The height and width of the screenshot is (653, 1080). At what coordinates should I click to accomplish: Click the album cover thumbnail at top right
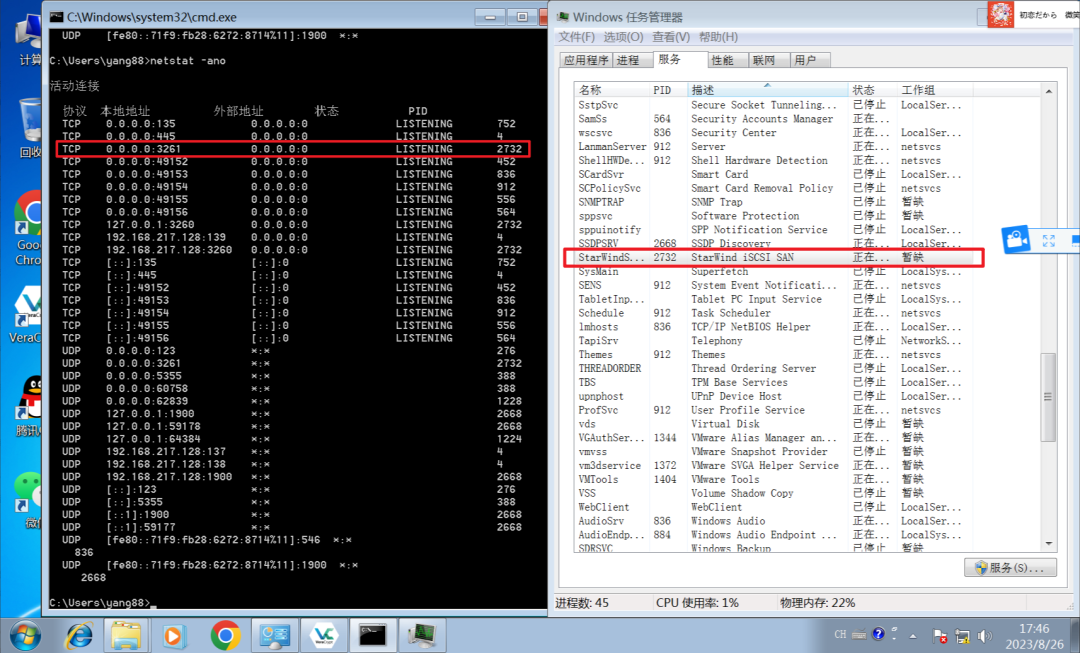point(1001,14)
